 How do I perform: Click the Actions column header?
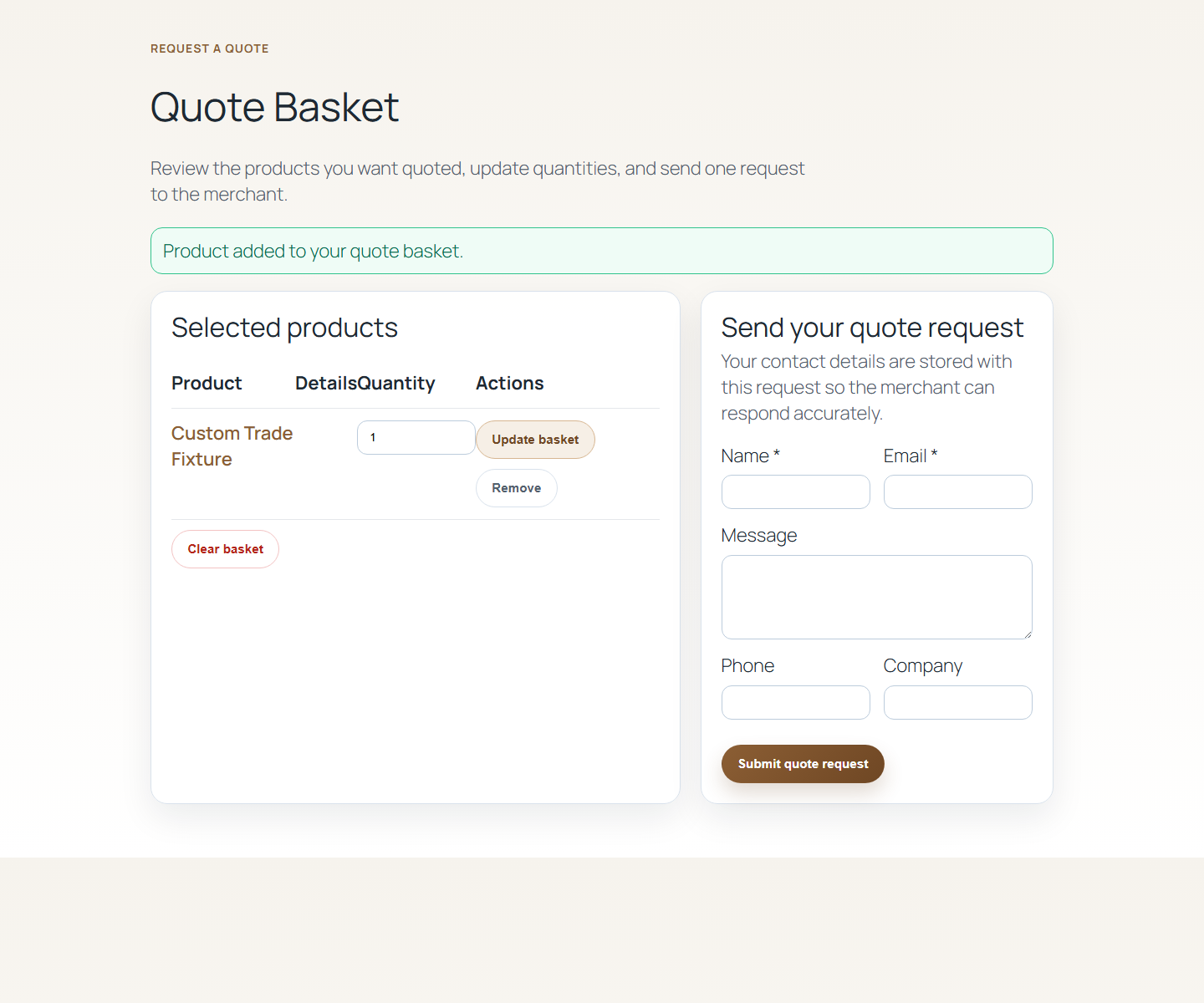click(509, 383)
